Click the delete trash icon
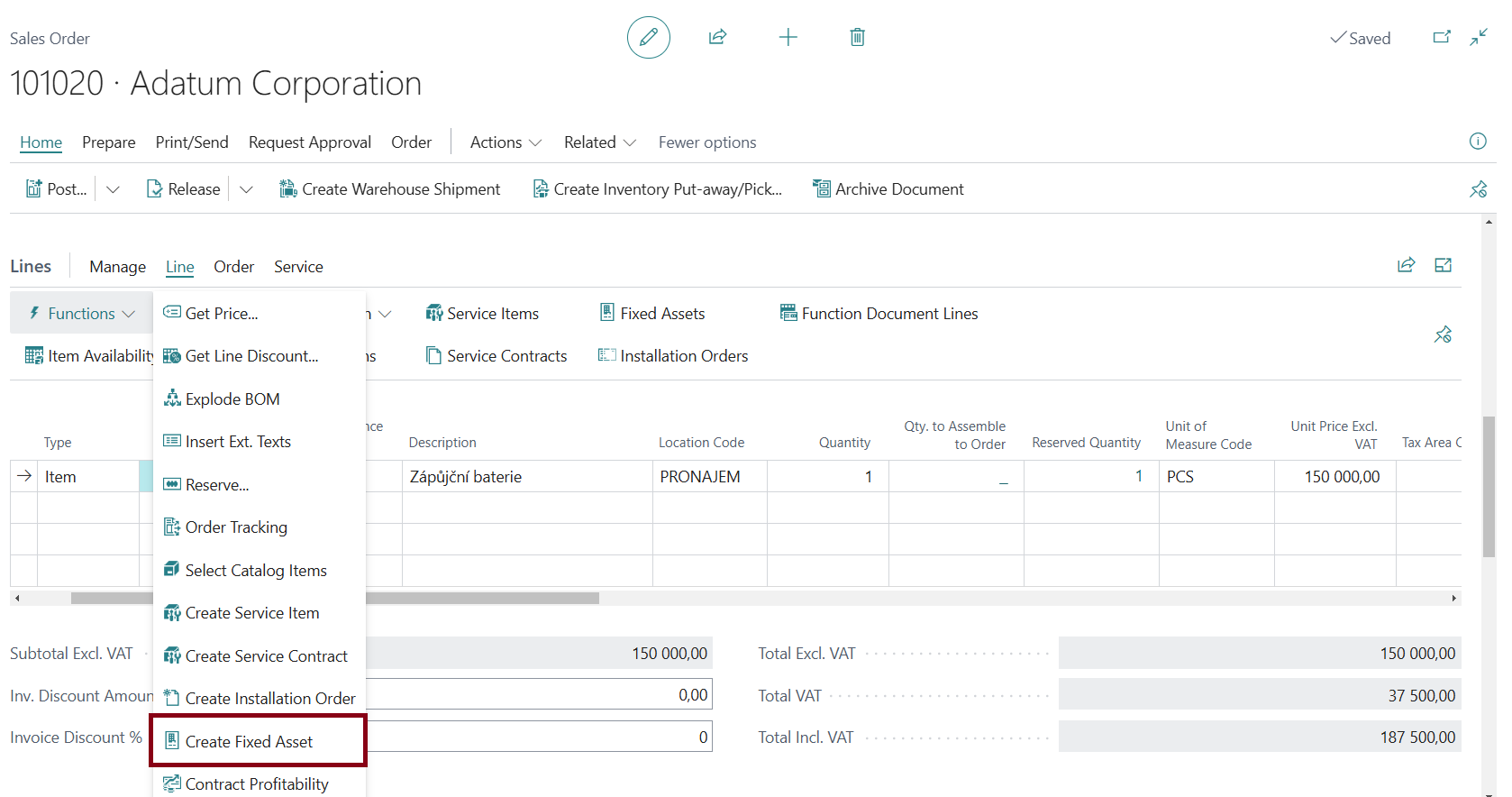The width and height of the screenshot is (1512, 797). (857, 37)
